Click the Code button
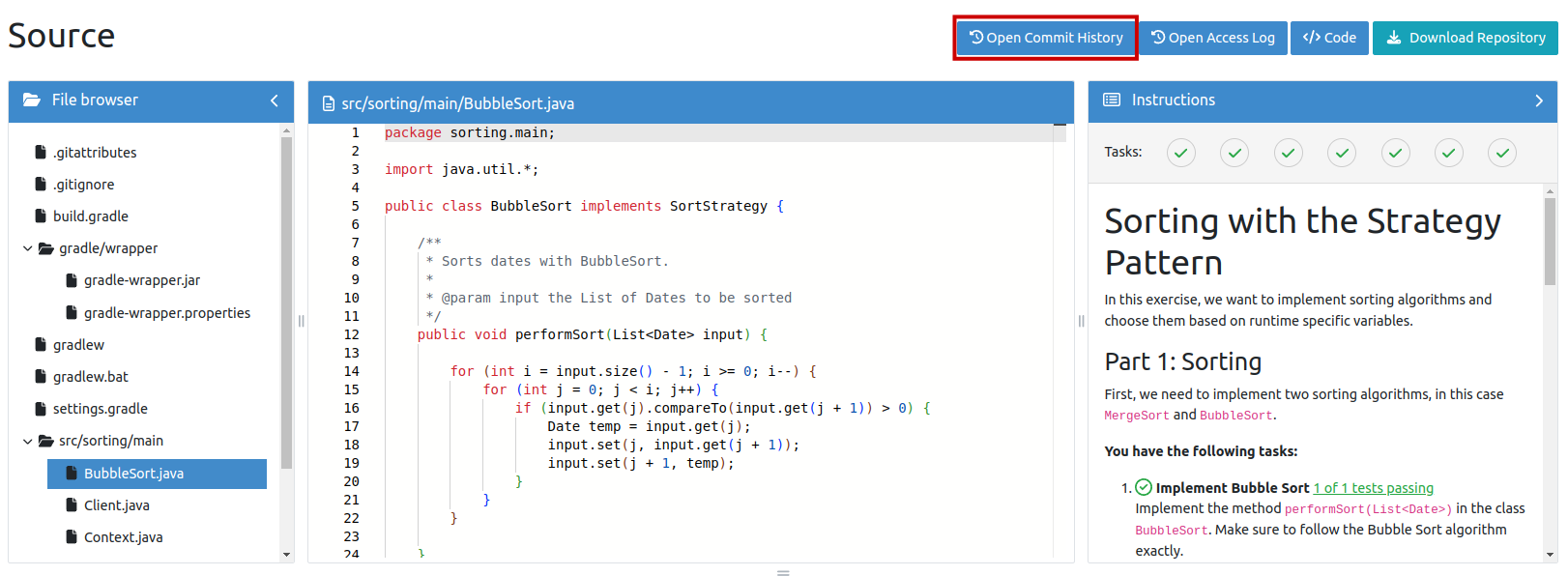The width and height of the screenshot is (1568, 576). [1329, 38]
